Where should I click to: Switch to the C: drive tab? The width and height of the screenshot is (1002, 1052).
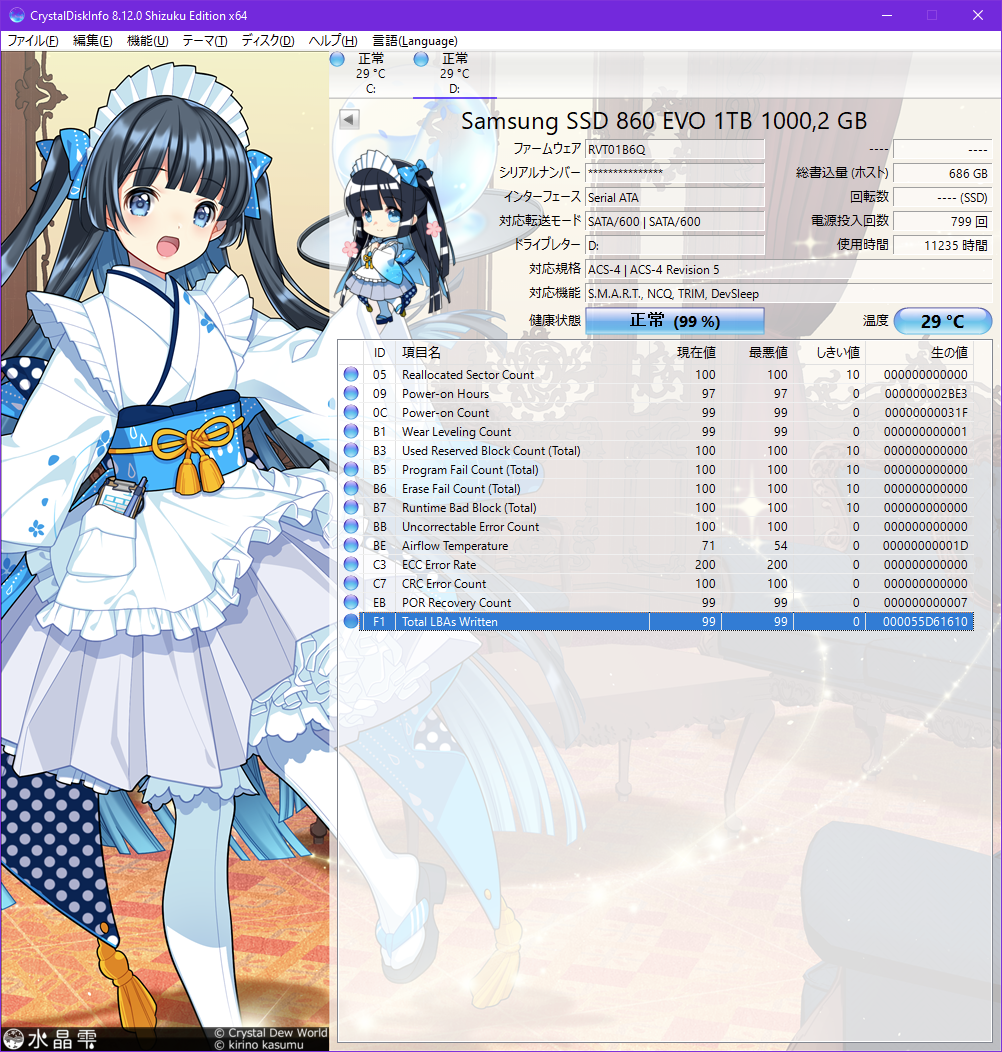tap(370, 74)
